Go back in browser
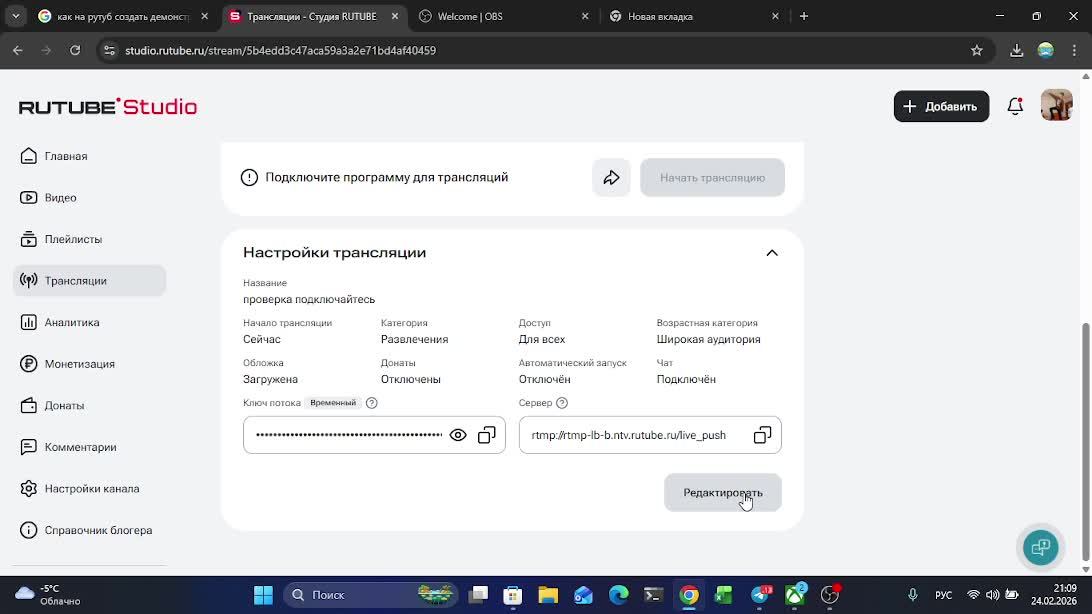 click(17, 50)
